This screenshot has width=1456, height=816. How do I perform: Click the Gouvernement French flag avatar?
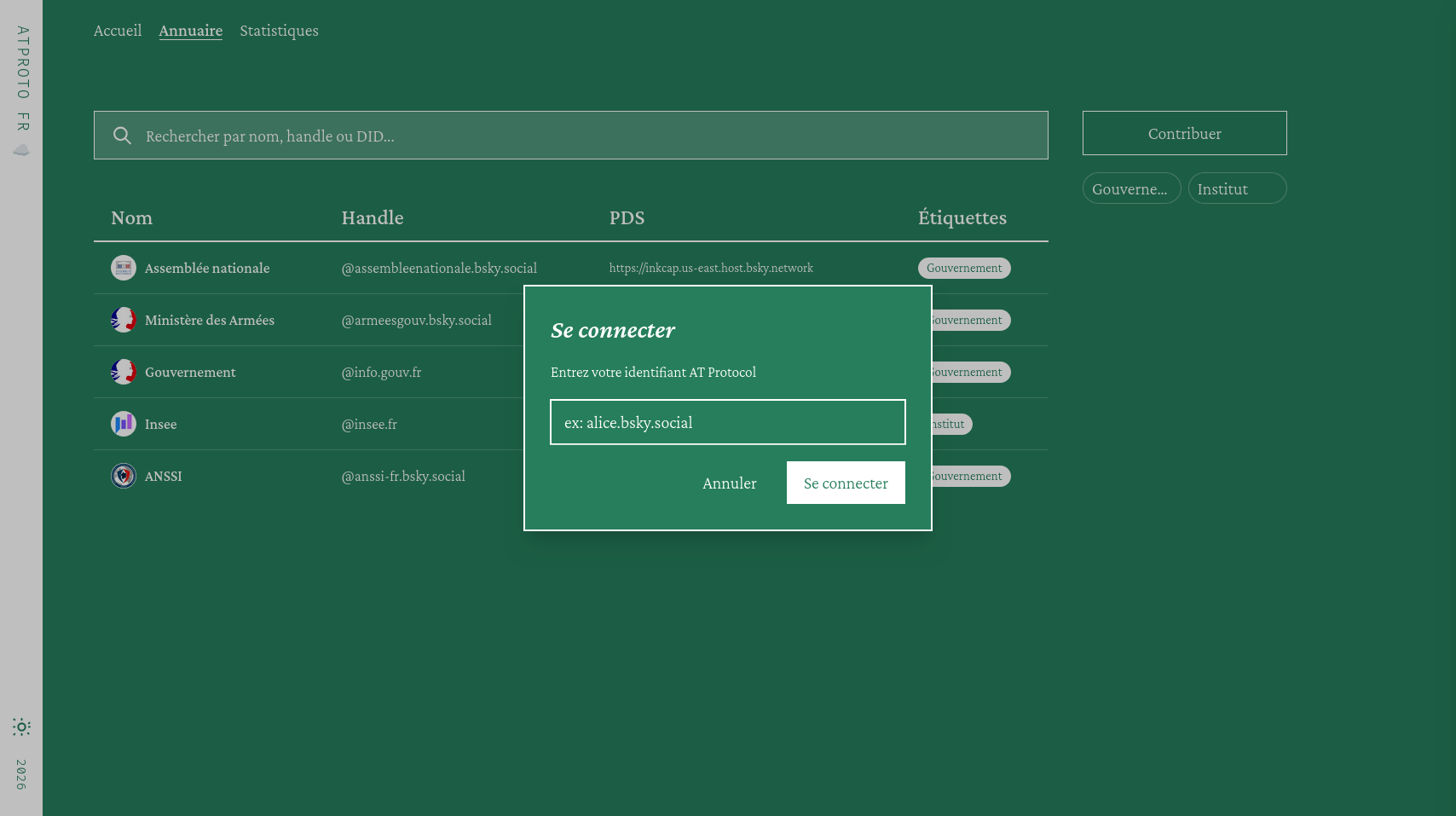[123, 372]
